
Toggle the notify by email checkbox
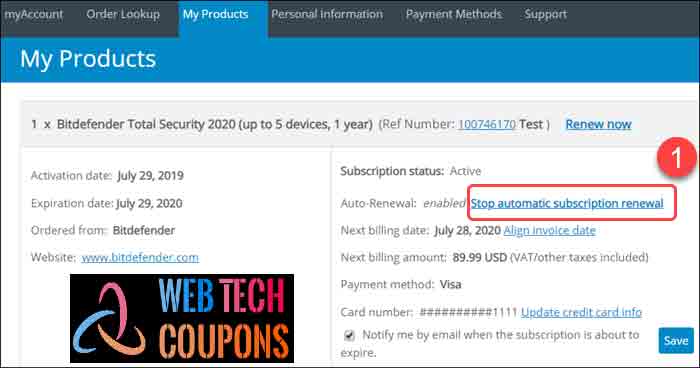coord(349,335)
